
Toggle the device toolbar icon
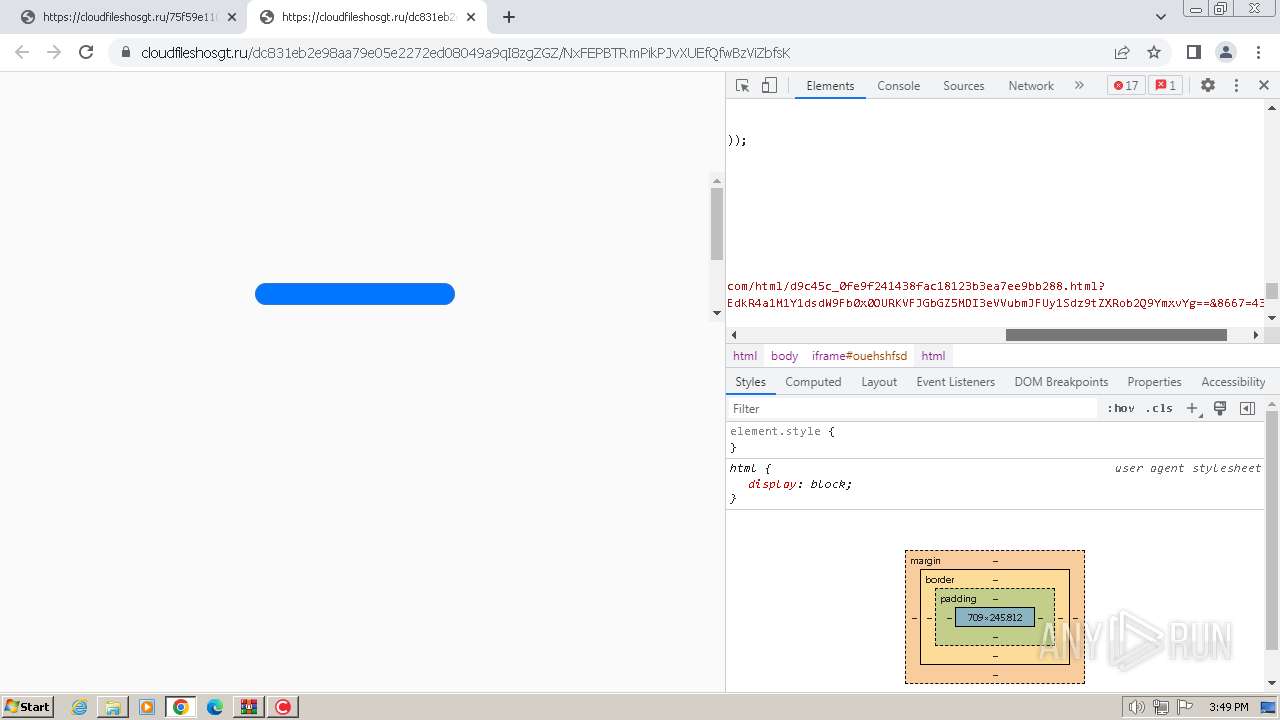coord(769,86)
